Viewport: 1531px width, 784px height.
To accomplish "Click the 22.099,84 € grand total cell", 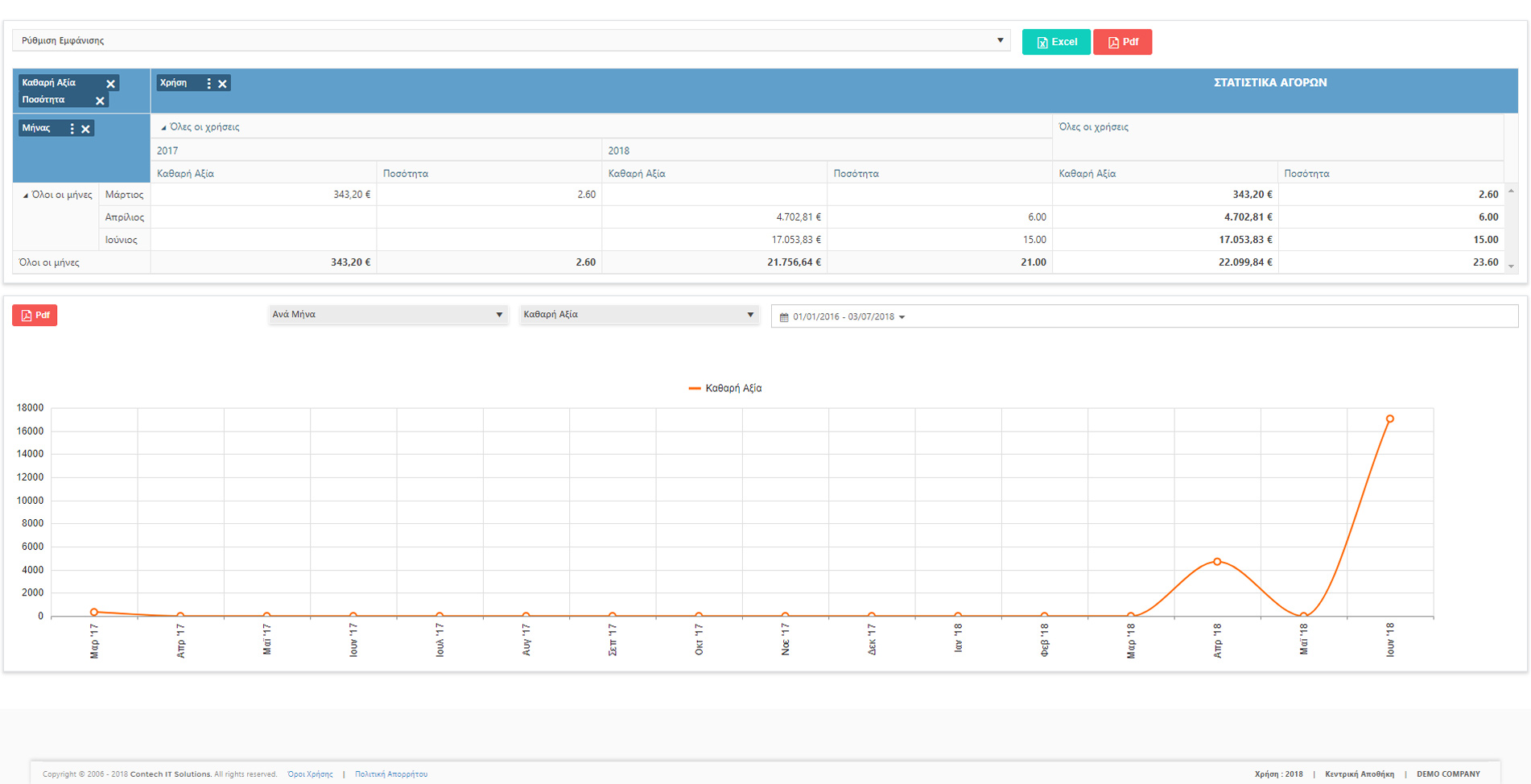I will pos(1165,262).
